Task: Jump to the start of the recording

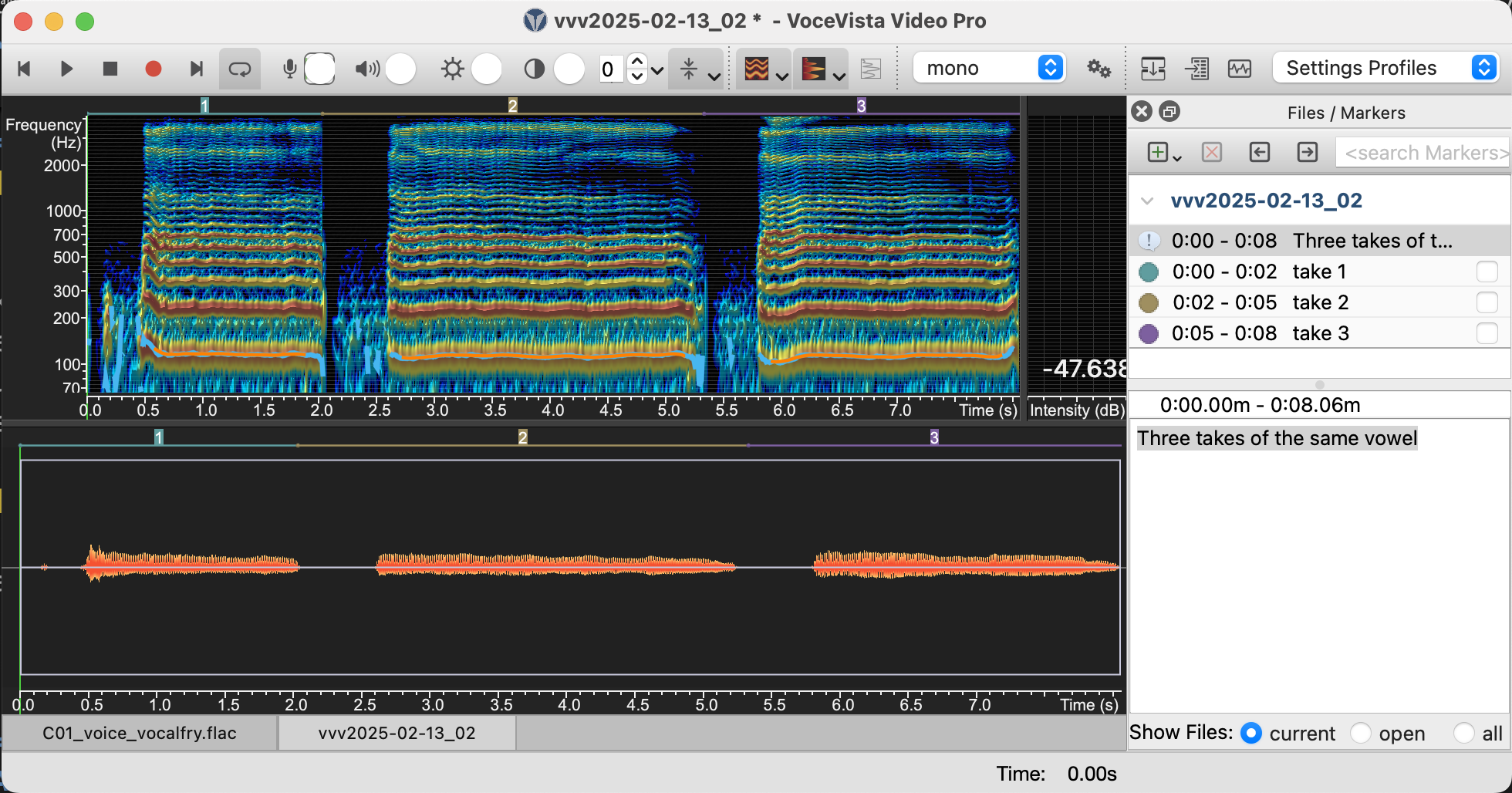Action: tap(24, 69)
